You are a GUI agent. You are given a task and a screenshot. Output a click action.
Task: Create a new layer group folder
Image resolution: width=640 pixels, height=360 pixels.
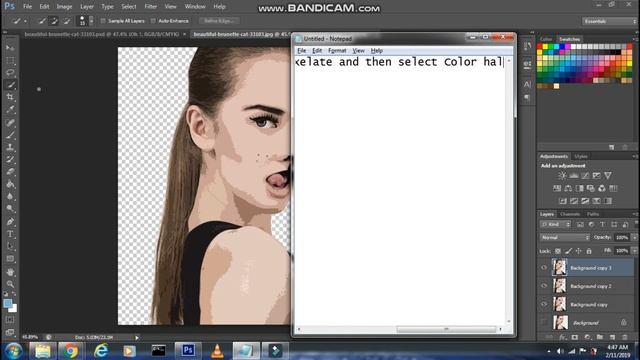(x=600, y=337)
